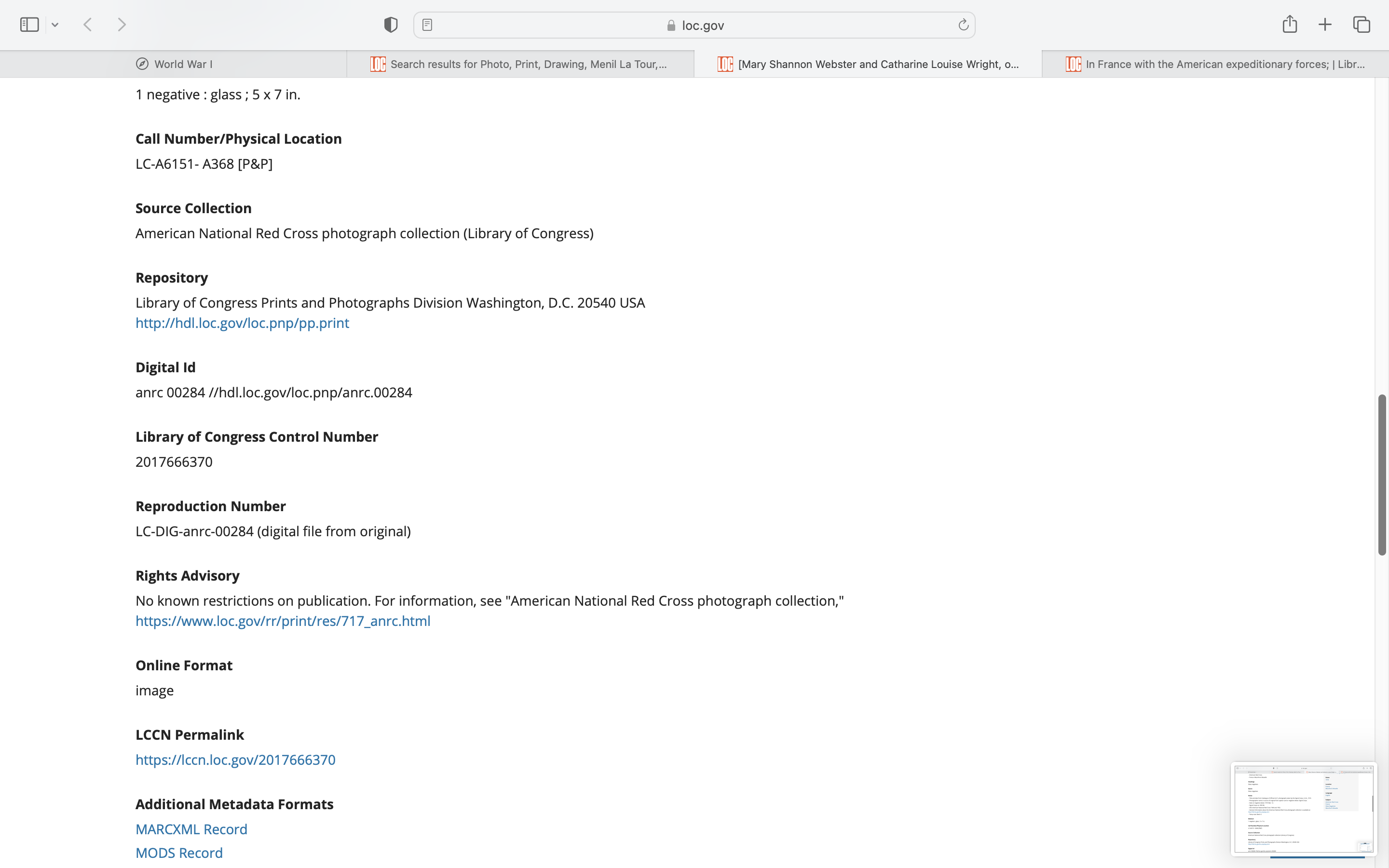This screenshot has height=868, width=1389.
Task: Go forward with the forward arrow
Action: click(122, 25)
